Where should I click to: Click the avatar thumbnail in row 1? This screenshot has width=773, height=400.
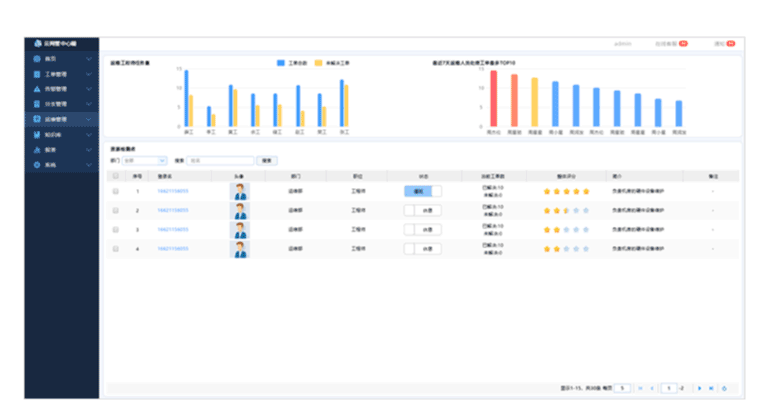pos(240,191)
